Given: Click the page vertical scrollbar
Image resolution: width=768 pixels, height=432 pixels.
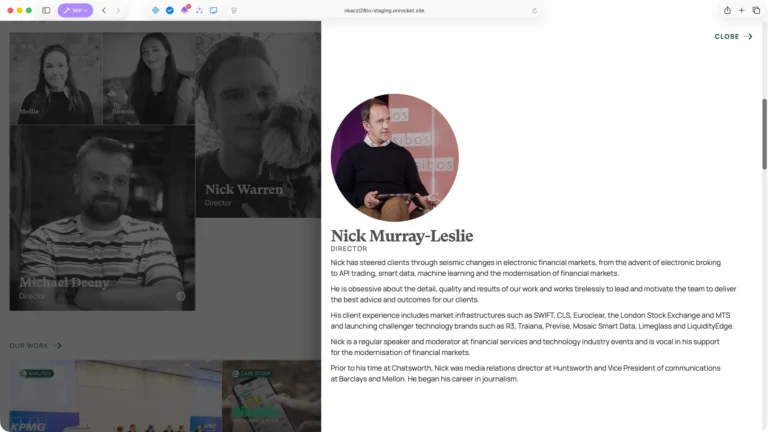Looking at the screenshot, I should click(764, 134).
